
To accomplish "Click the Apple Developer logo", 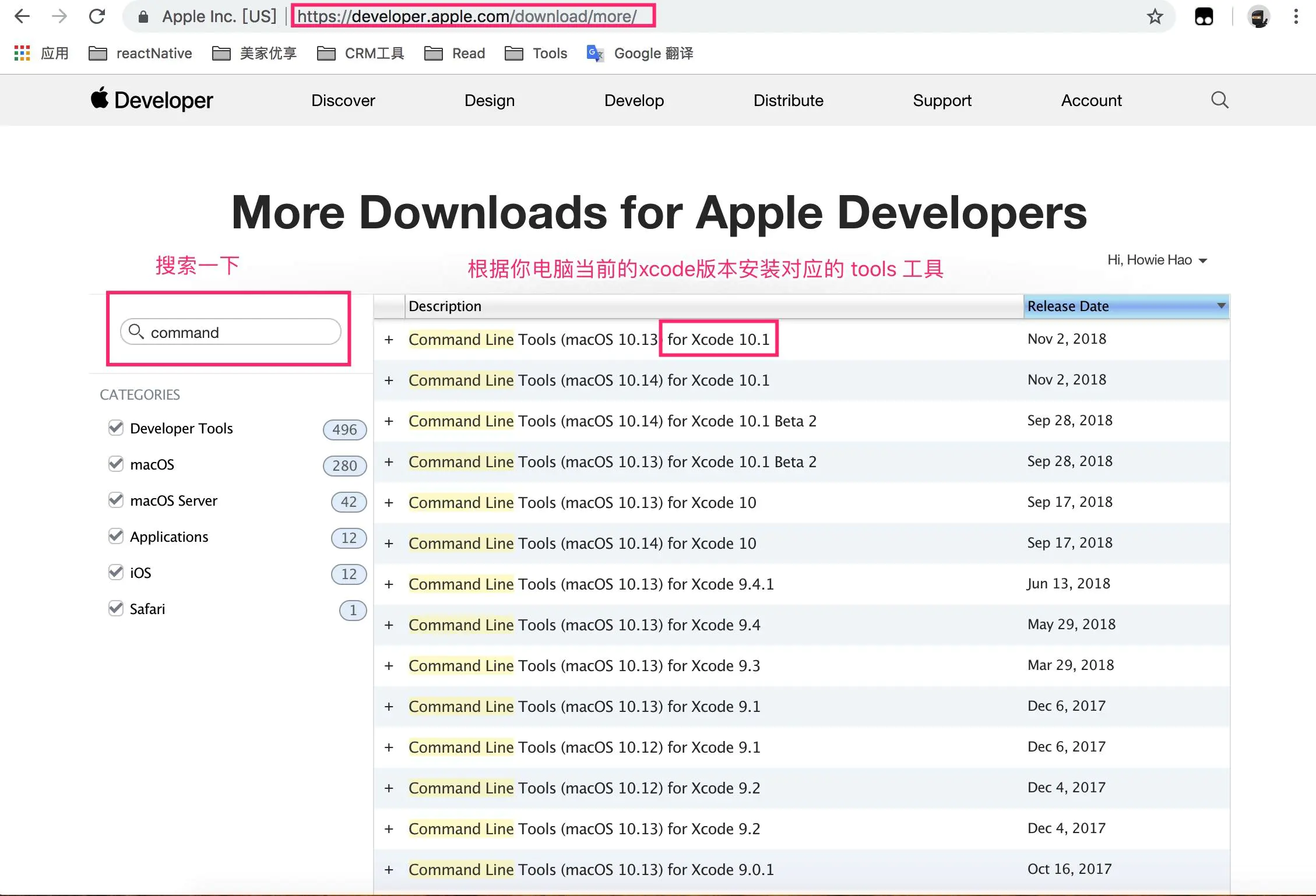I will tap(152, 100).
